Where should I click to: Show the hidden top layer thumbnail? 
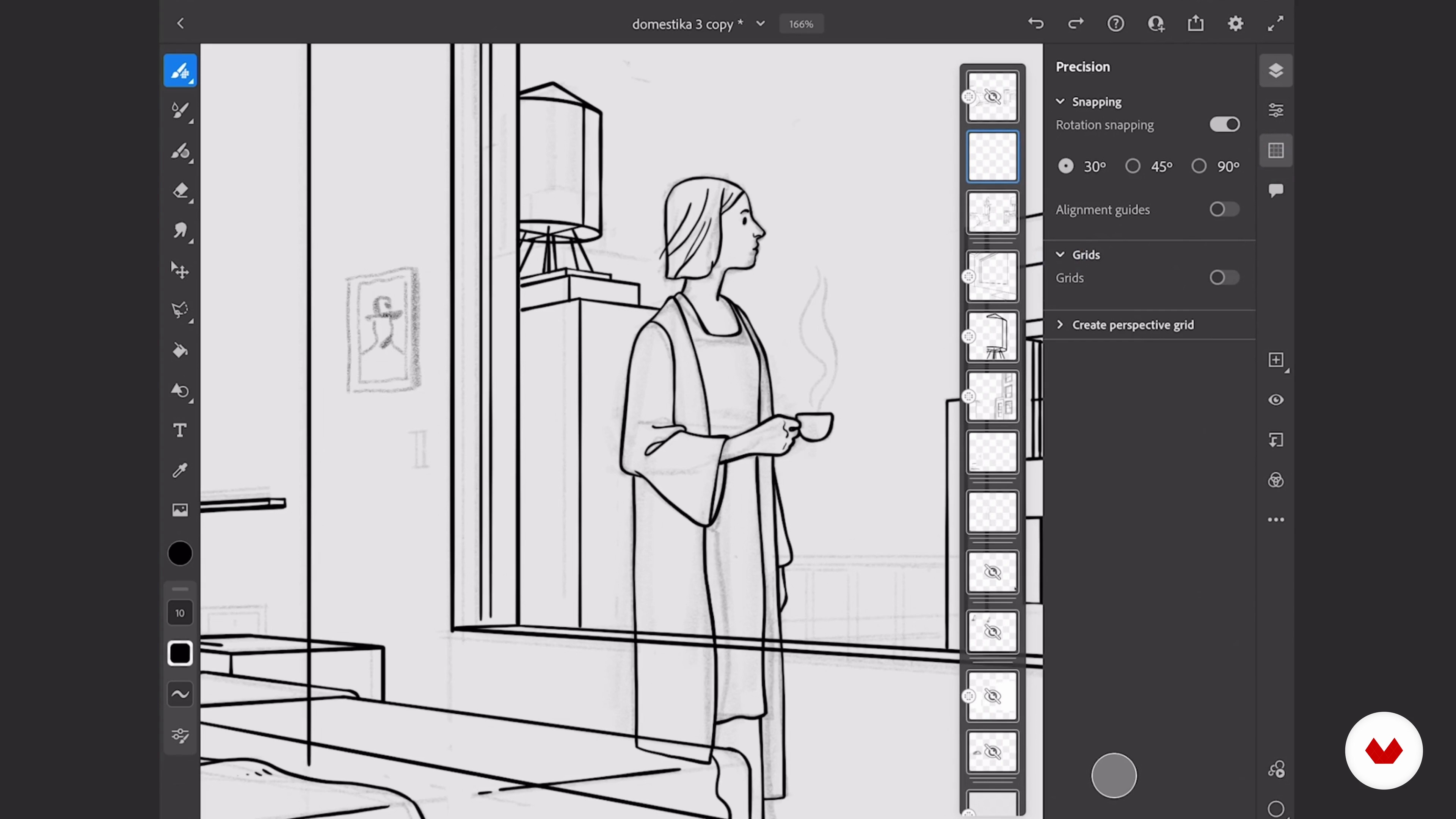click(992, 97)
